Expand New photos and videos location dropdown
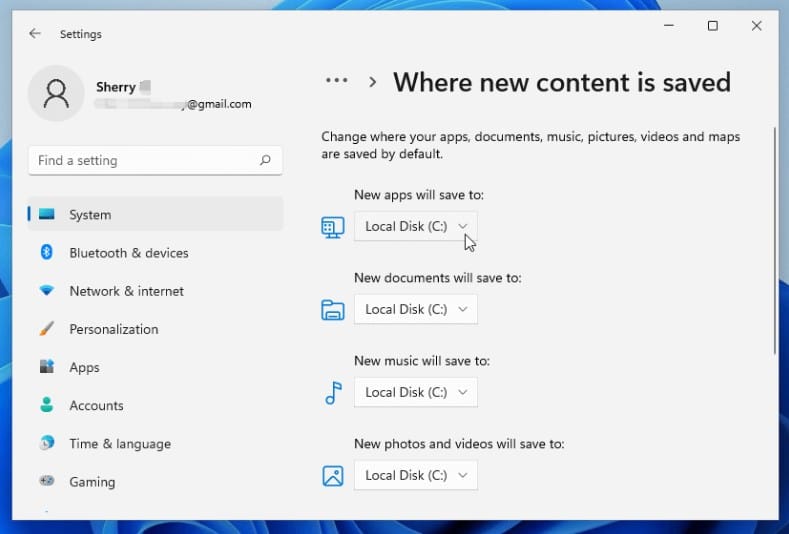 tap(415, 475)
